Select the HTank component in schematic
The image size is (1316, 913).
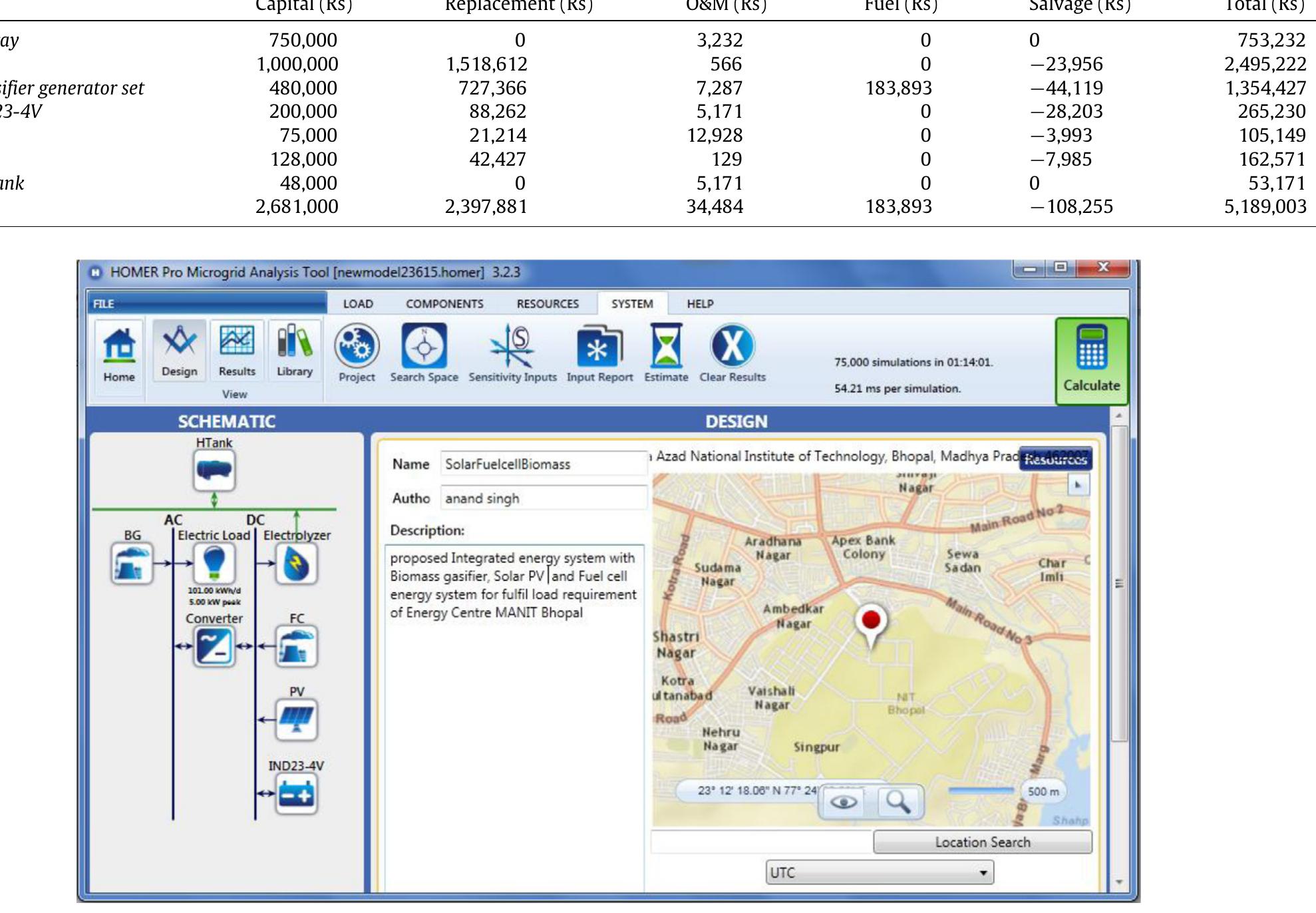coord(214,470)
